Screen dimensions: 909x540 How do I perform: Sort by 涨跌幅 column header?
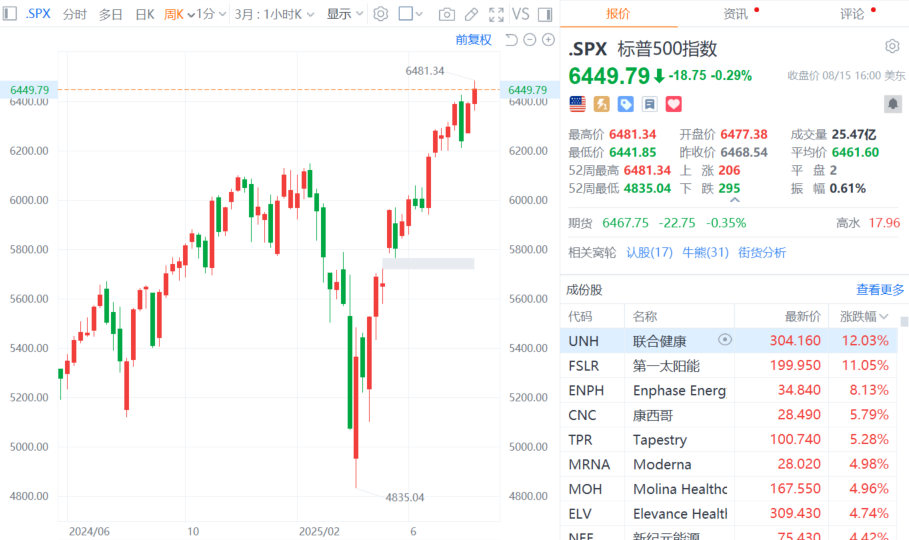tap(863, 316)
